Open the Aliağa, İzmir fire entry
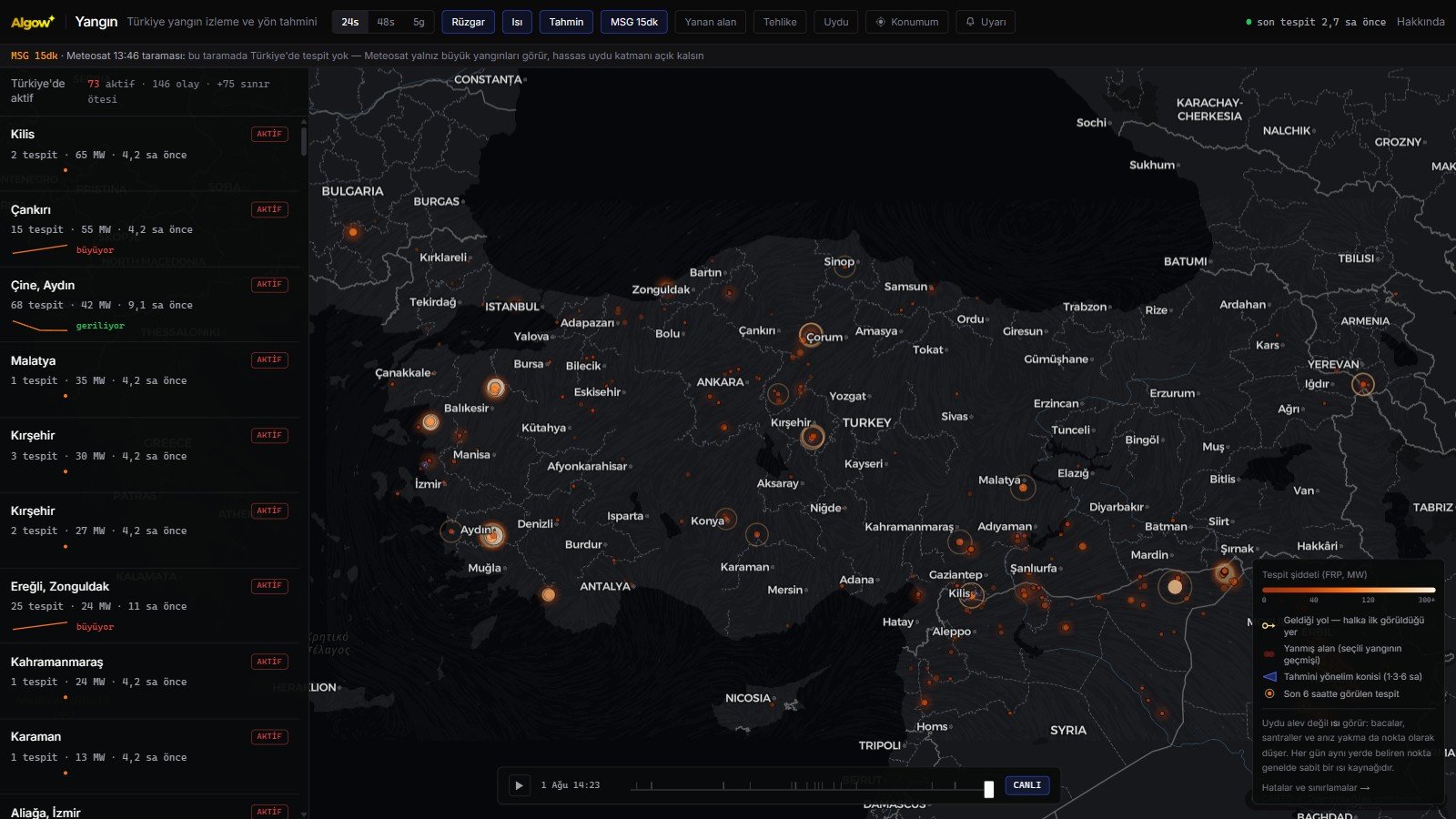Viewport: 1456px width, 819px height. coord(149,807)
